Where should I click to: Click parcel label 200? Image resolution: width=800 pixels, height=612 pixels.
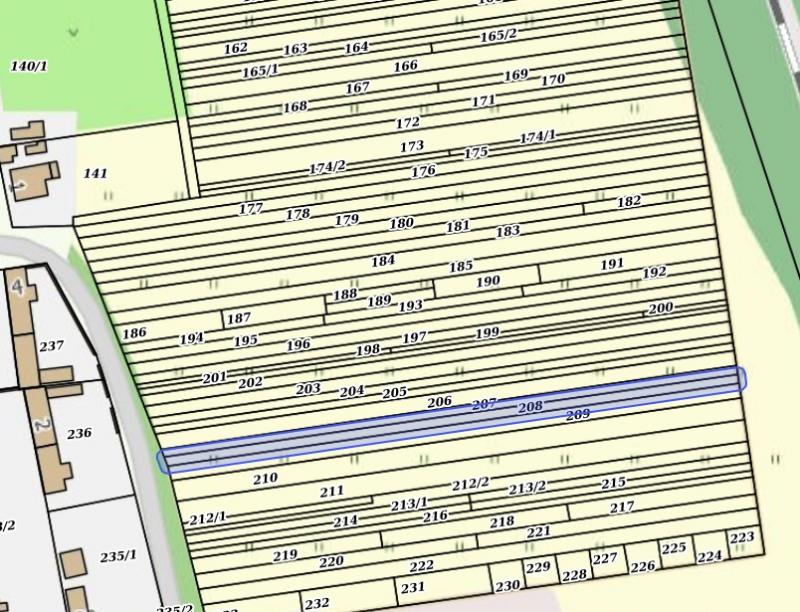[x=660, y=308]
